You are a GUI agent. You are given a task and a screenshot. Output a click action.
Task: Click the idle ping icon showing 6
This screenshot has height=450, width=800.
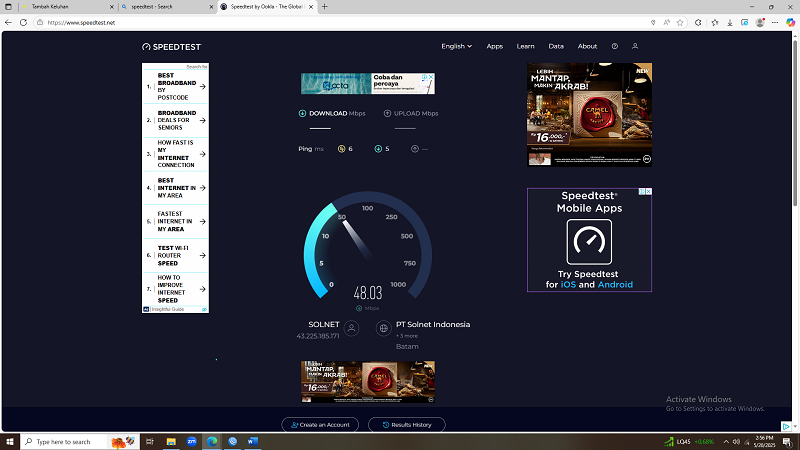(x=341, y=148)
